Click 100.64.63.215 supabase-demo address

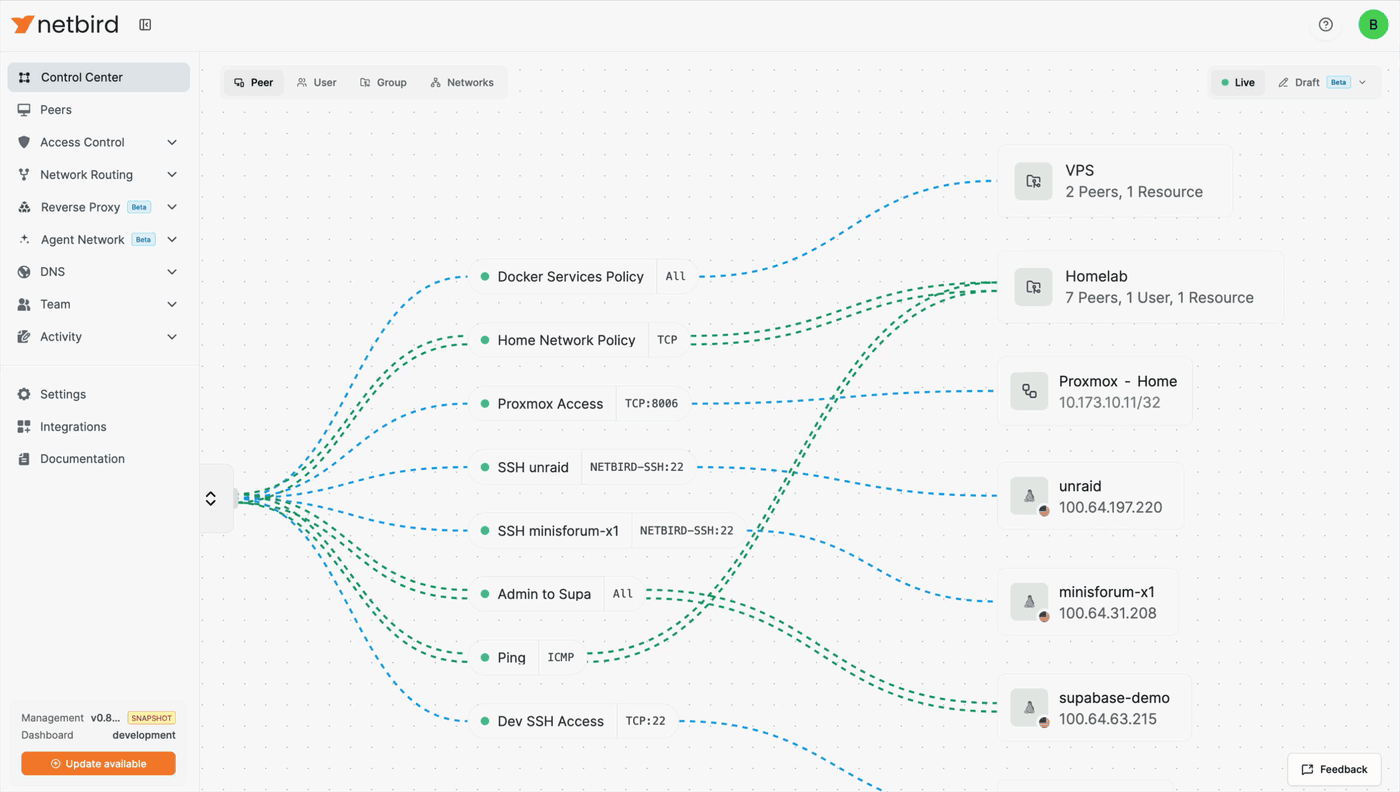click(1108, 719)
